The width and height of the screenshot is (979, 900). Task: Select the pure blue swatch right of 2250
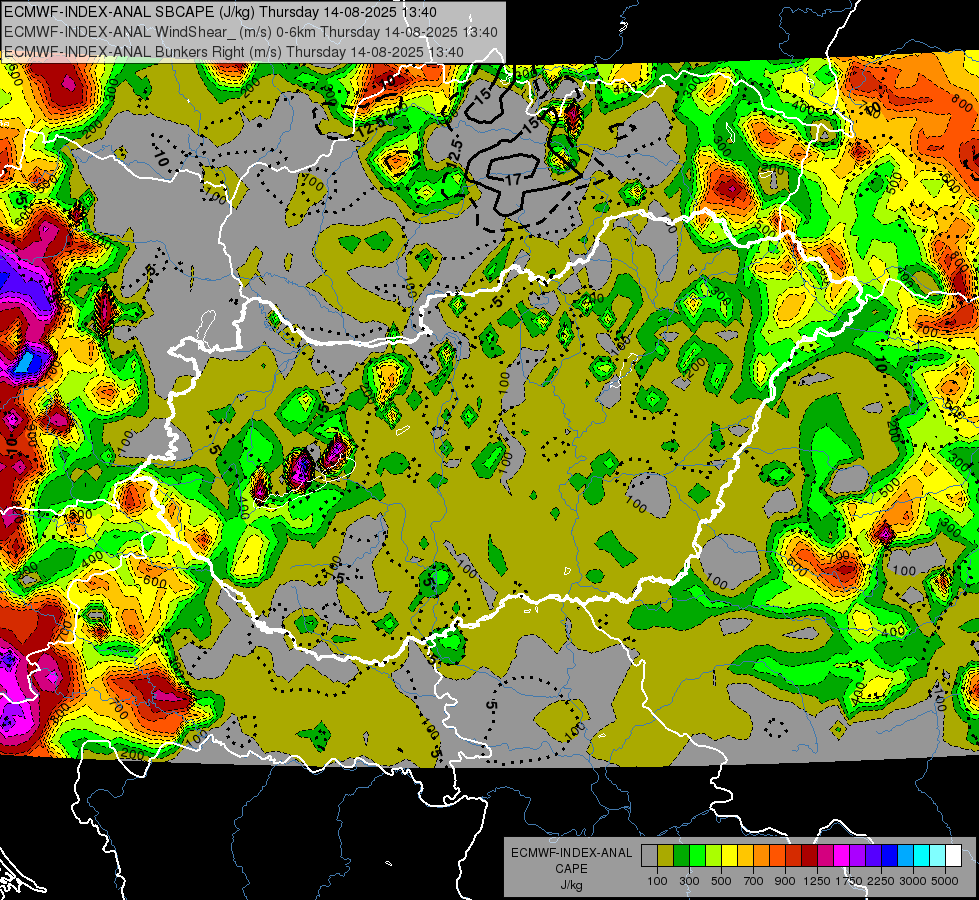click(x=890, y=856)
